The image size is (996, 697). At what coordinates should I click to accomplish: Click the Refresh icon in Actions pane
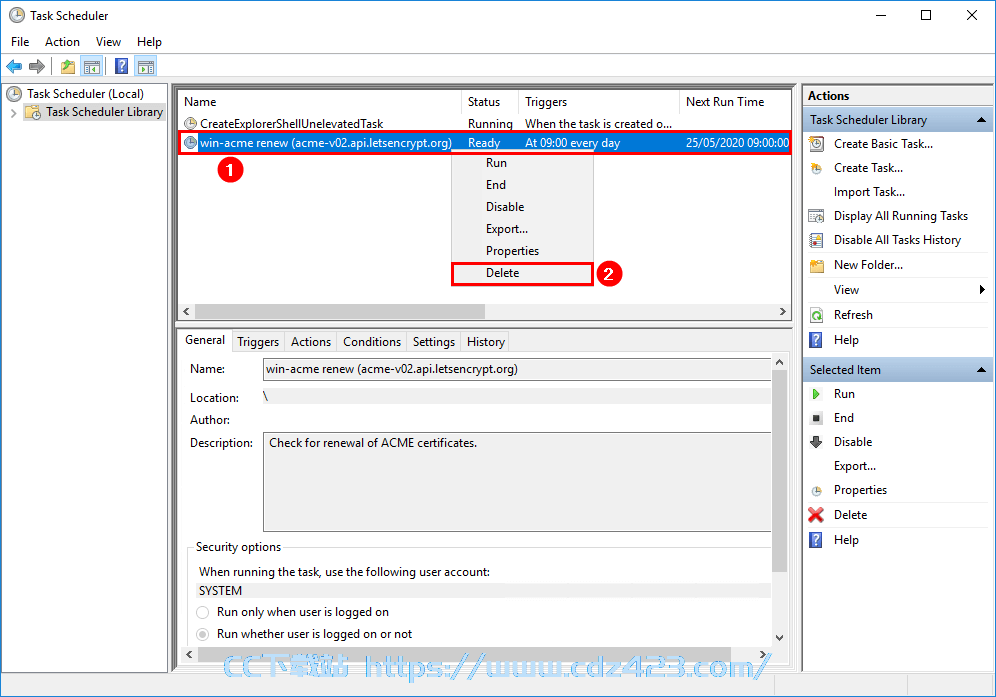(x=817, y=315)
